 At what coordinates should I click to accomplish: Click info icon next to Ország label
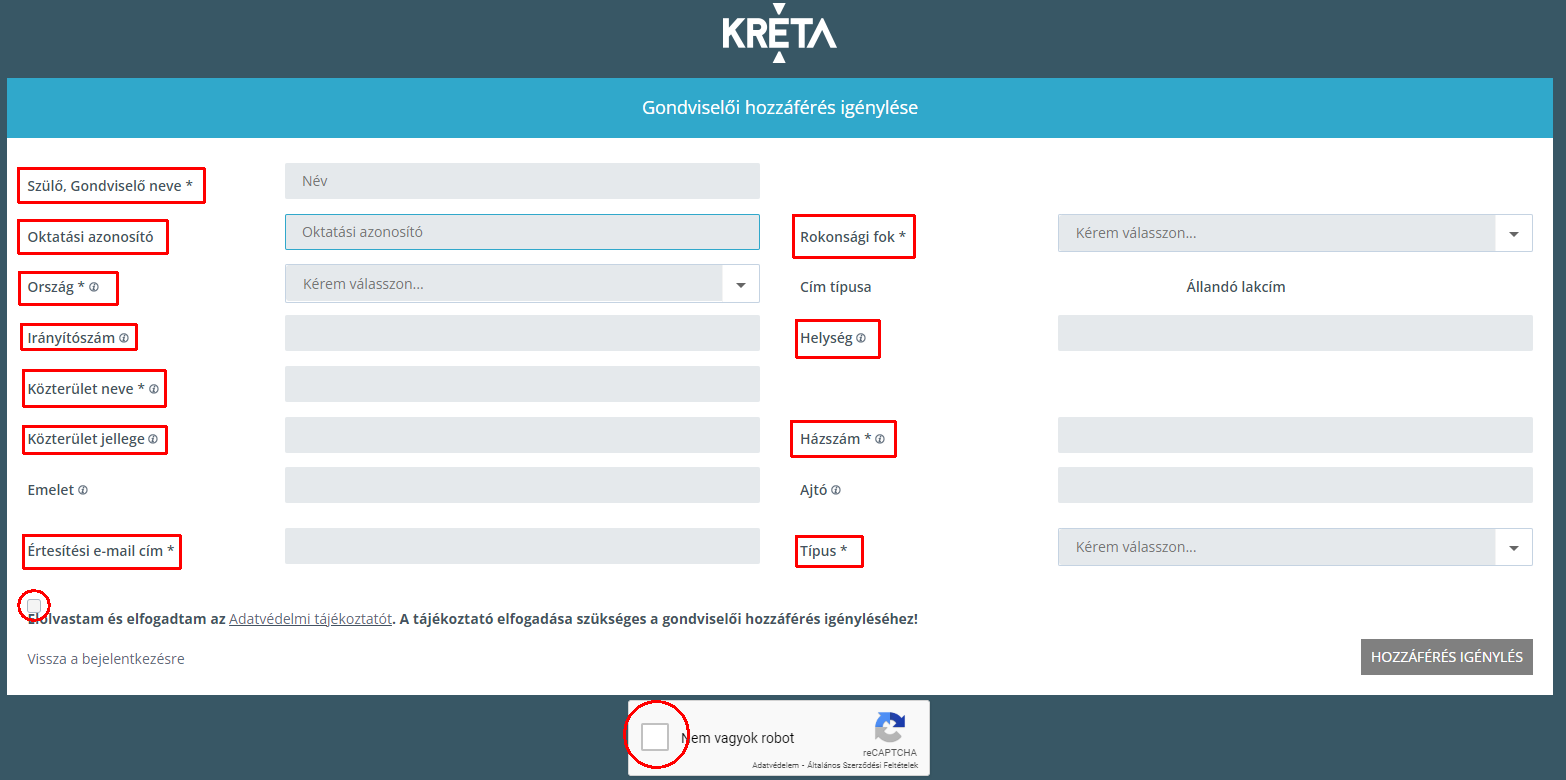click(94, 287)
